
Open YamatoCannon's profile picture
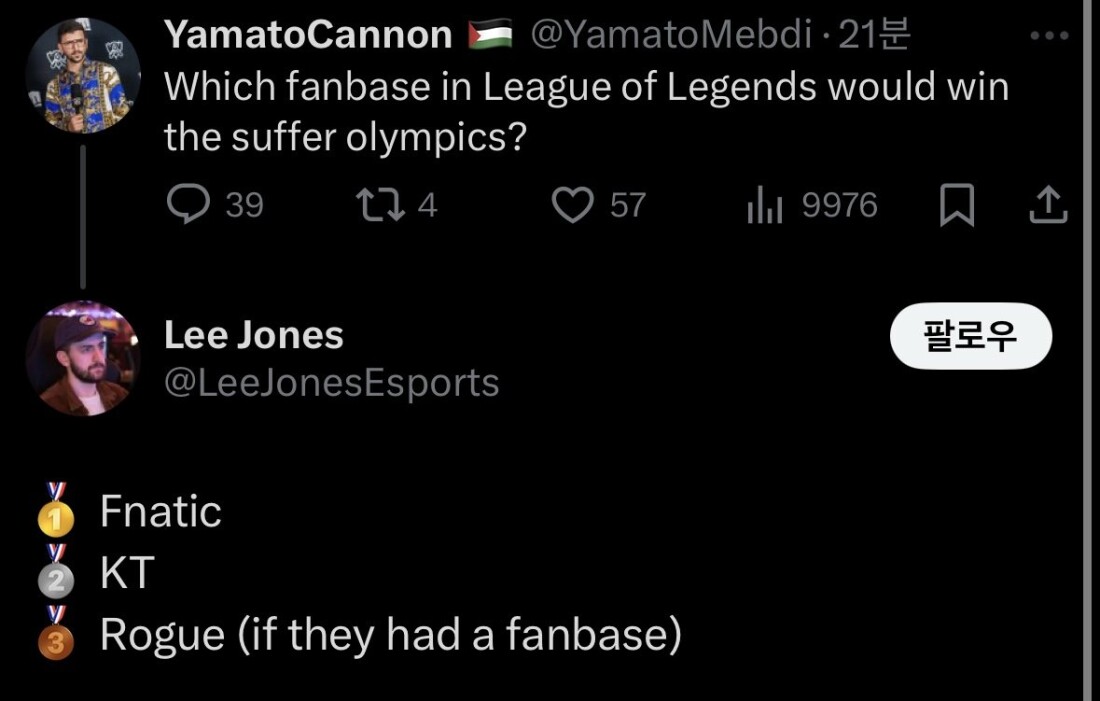point(82,75)
